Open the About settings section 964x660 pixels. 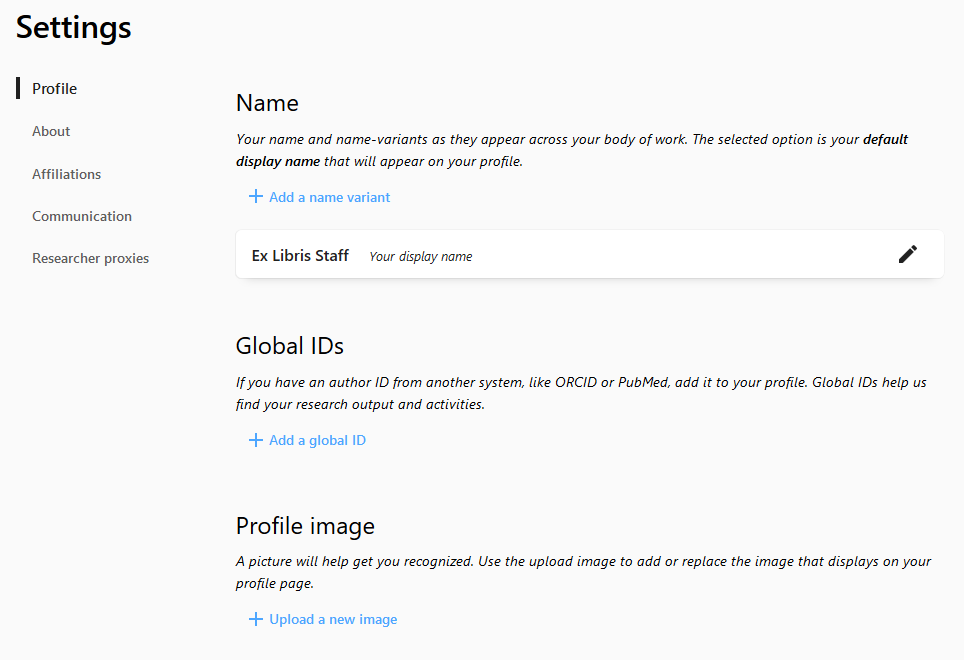pyautogui.click(x=51, y=131)
